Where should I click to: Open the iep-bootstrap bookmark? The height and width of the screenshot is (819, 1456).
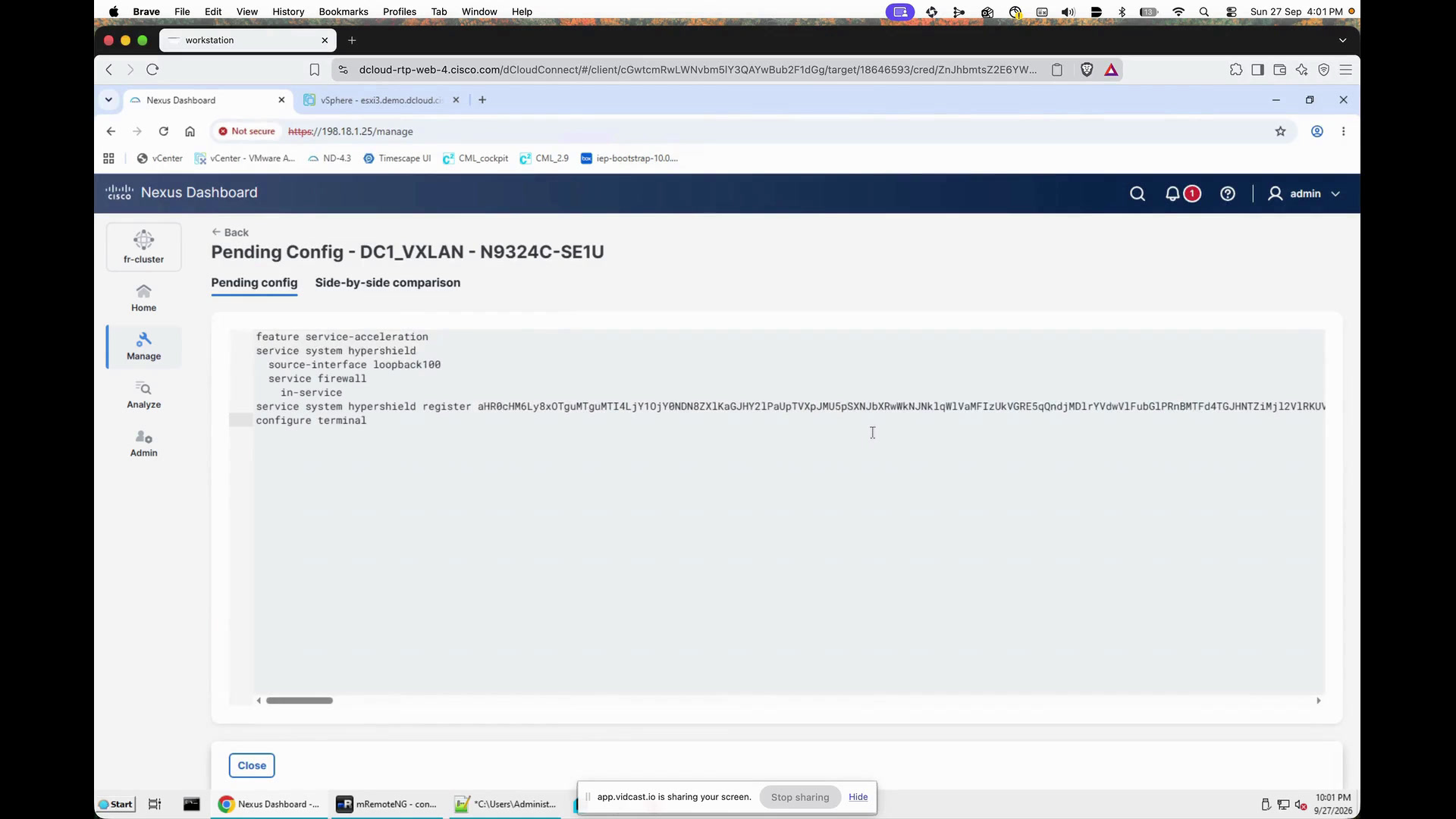(x=629, y=158)
